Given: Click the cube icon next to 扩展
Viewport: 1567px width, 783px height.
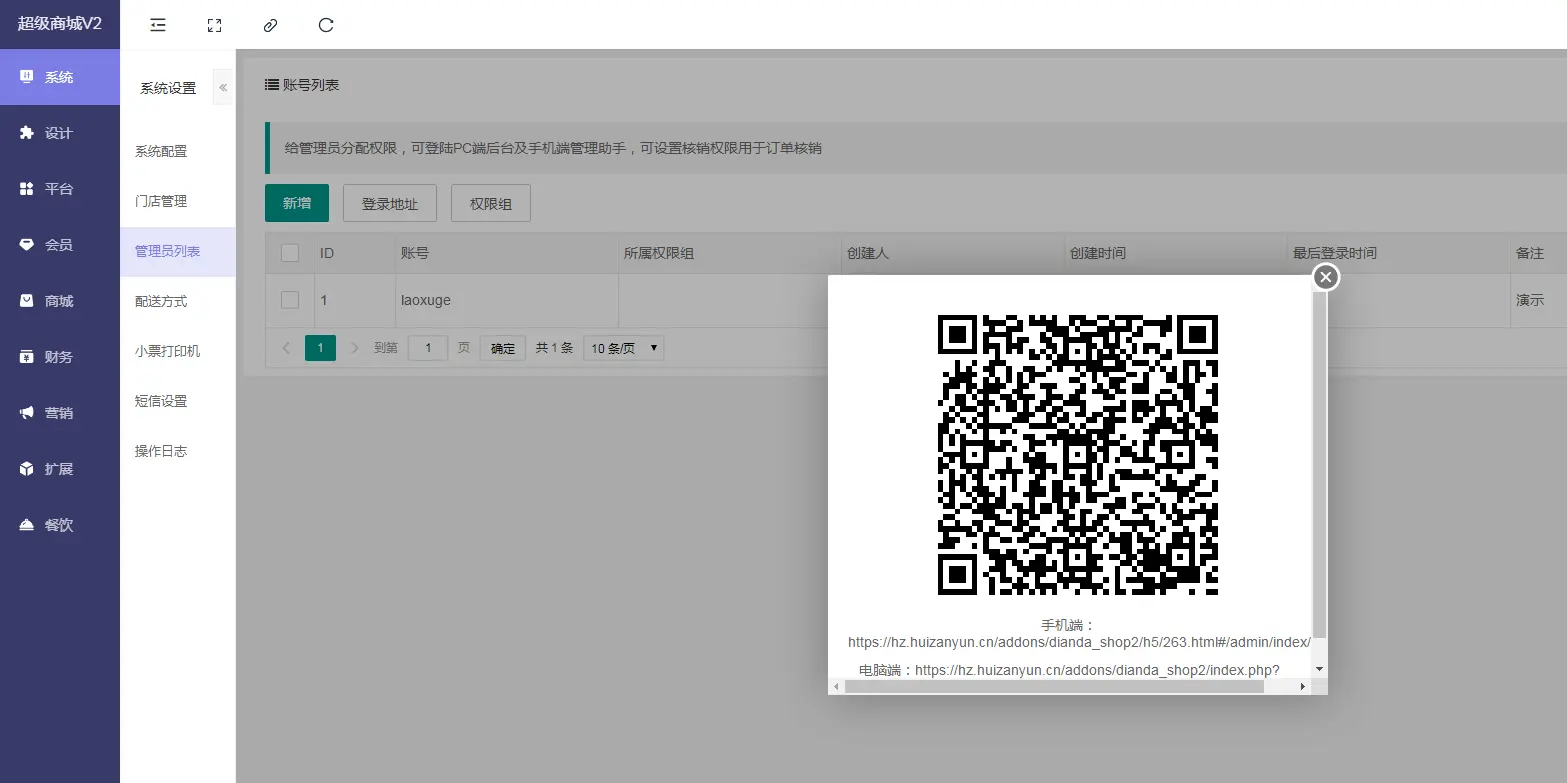Looking at the screenshot, I should pyautogui.click(x=27, y=469).
